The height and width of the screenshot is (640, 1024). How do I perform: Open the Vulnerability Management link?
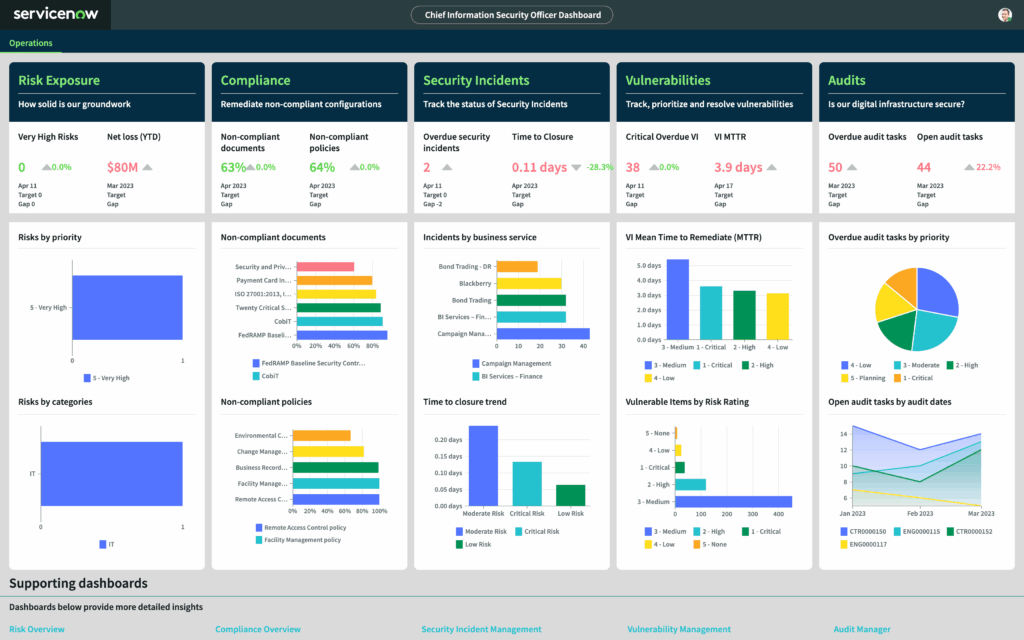click(x=679, y=629)
